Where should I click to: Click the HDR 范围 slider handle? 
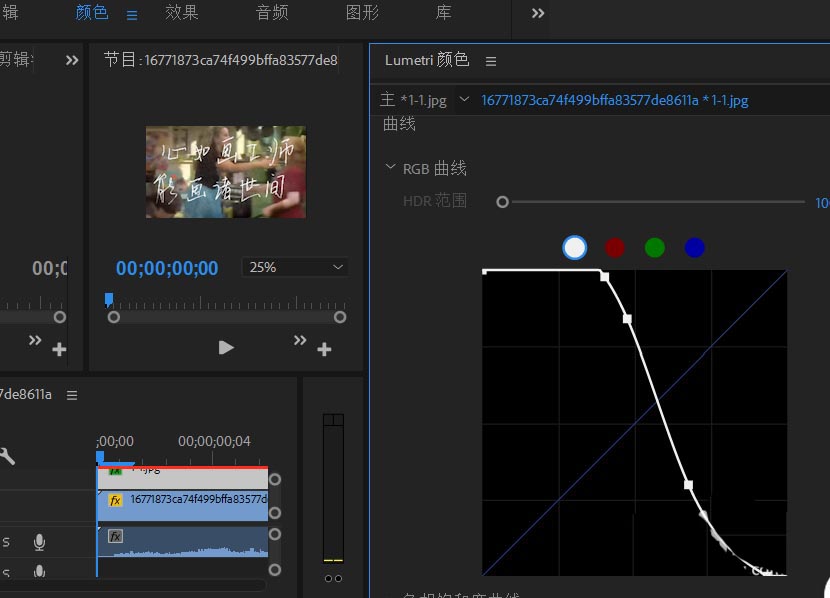pyautogui.click(x=502, y=202)
